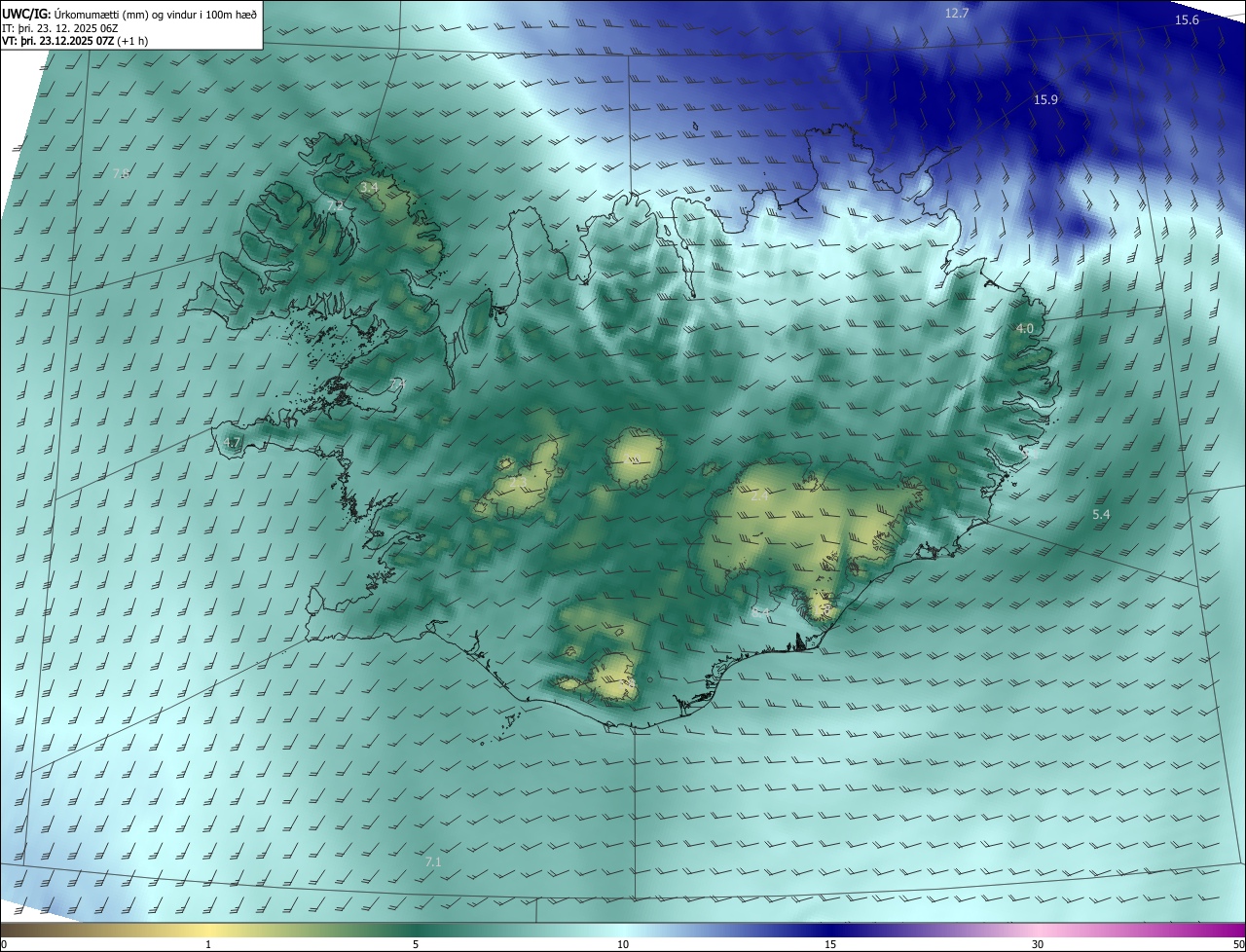Click the 1 tick on the colour scale
Image resolution: width=1246 pixels, height=952 pixels.
click(x=208, y=945)
